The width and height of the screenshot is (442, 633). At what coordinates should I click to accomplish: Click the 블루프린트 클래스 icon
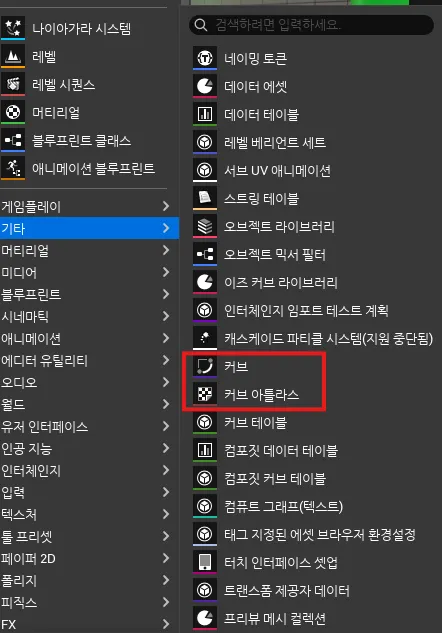click(13, 140)
